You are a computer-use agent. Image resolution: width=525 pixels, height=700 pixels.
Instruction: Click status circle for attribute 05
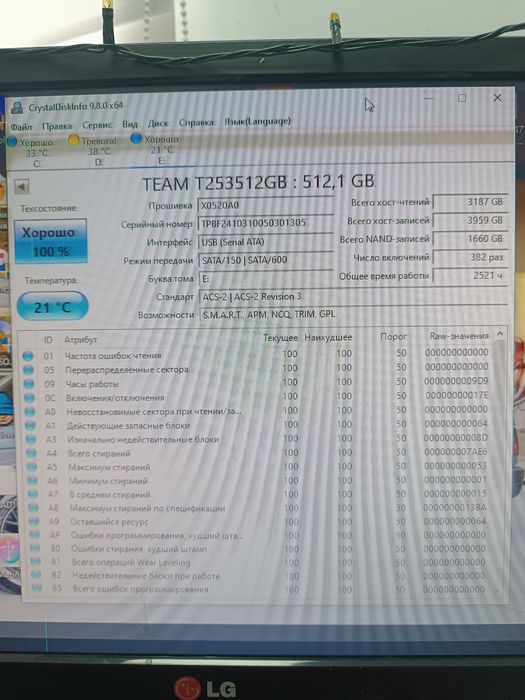[28, 370]
